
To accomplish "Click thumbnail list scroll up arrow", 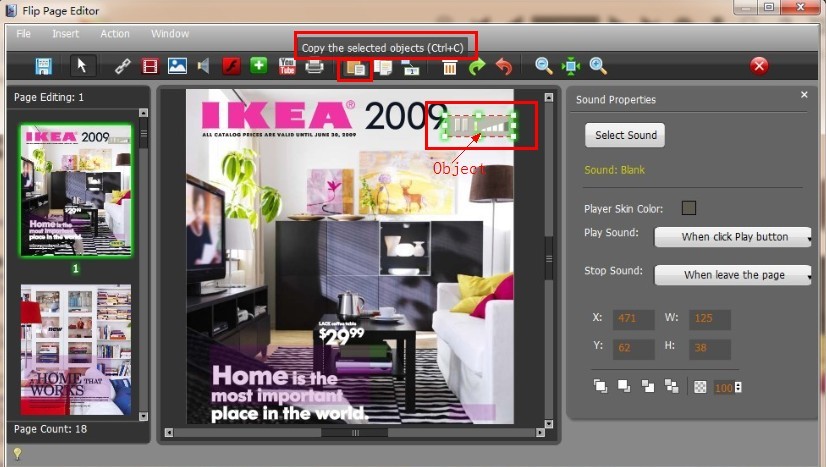I will (143, 113).
